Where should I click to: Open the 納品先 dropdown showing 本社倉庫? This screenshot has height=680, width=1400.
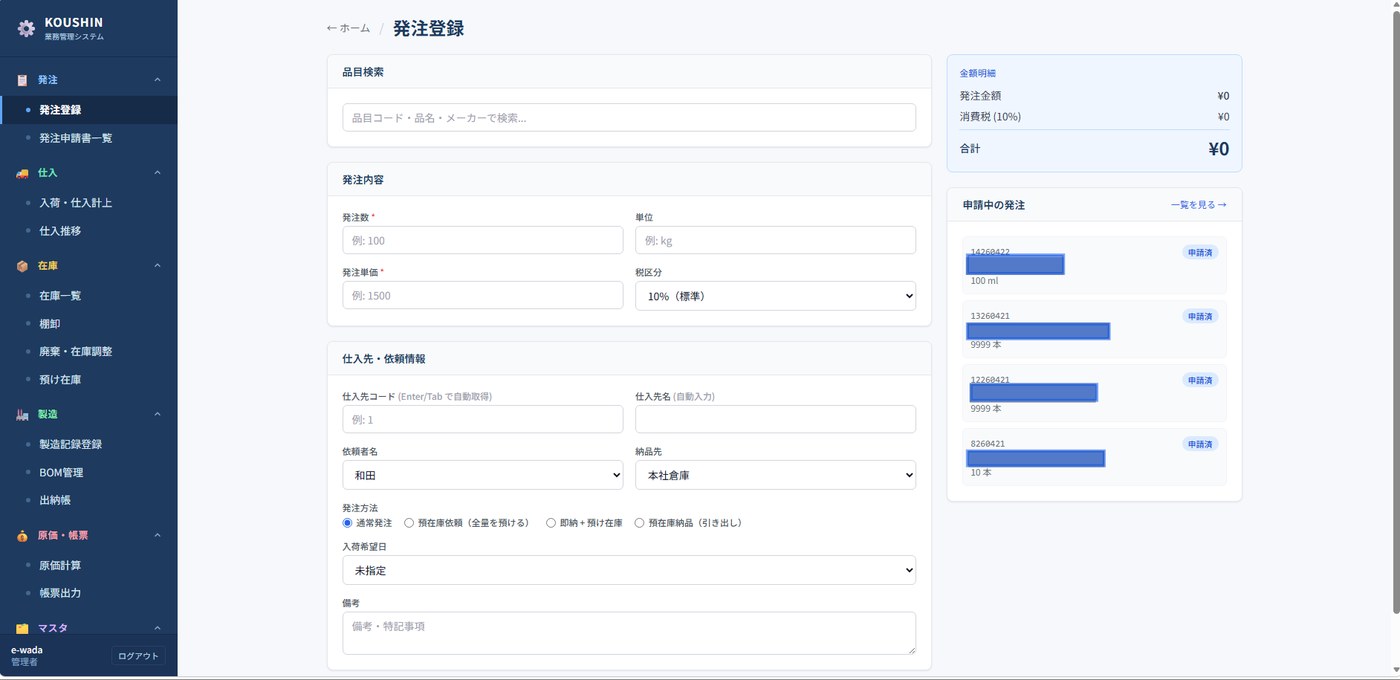click(x=775, y=475)
